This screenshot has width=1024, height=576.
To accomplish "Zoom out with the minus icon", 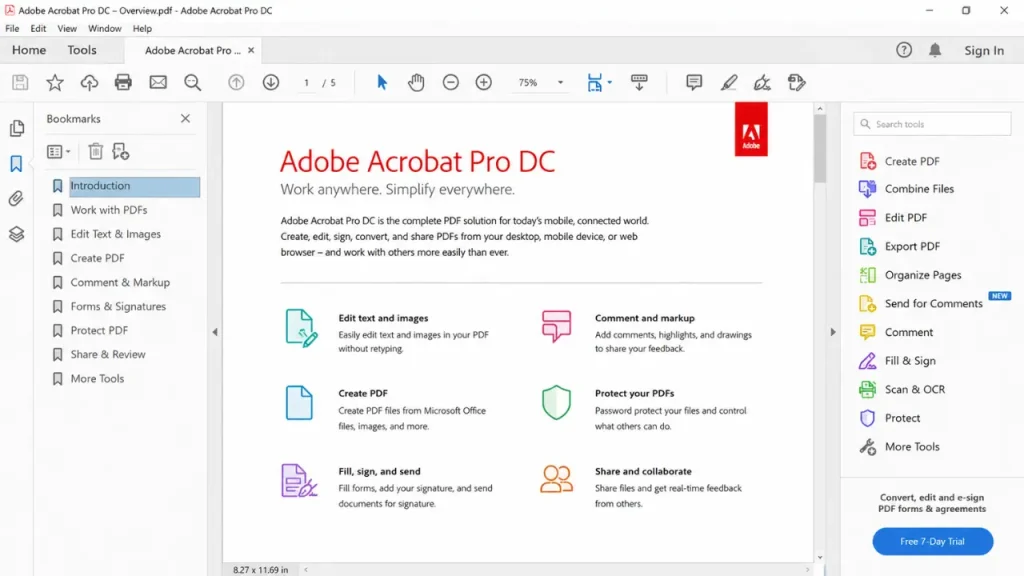I will (451, 82).
